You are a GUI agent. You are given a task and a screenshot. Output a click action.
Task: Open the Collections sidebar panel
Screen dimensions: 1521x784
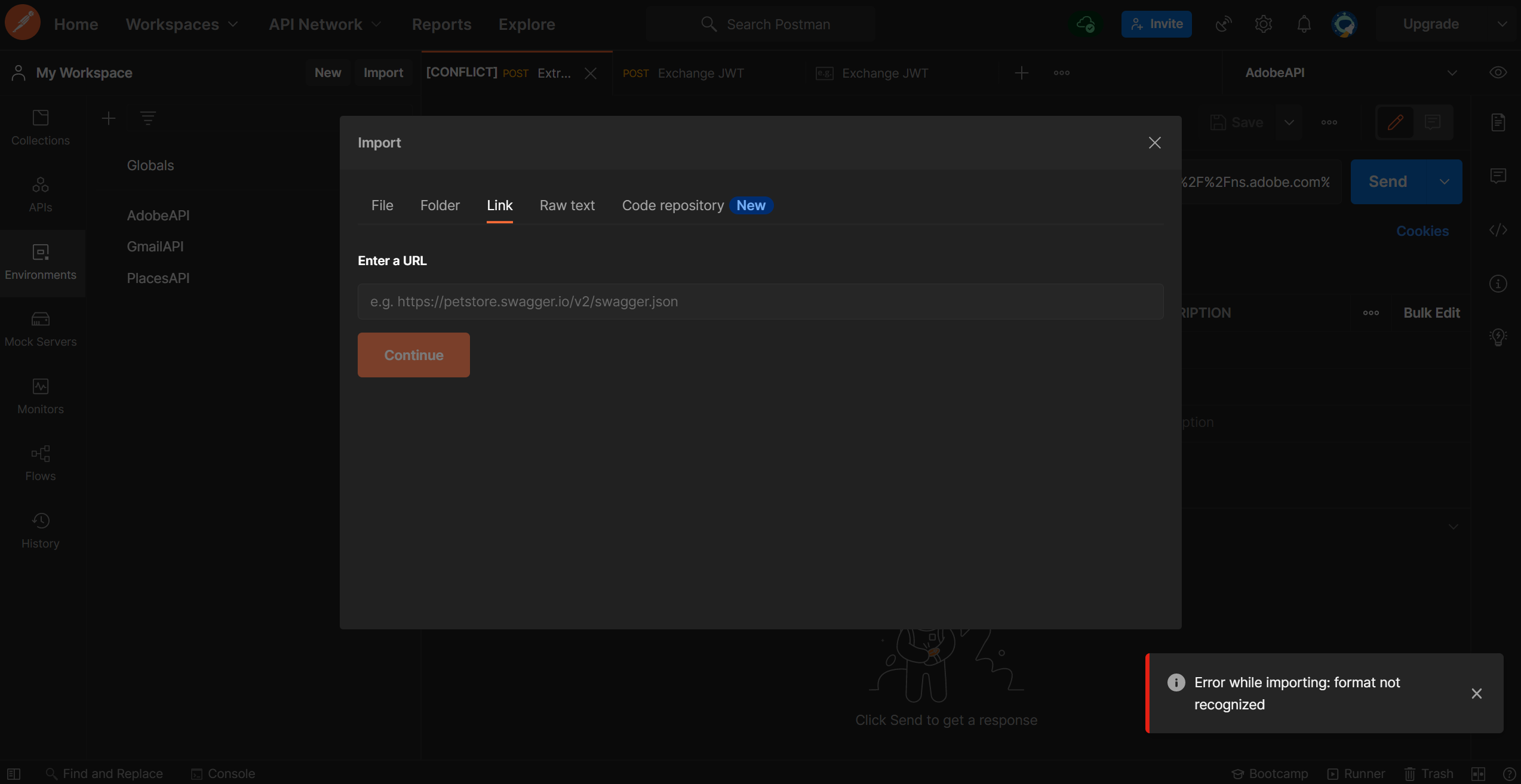tap(39, 127)
